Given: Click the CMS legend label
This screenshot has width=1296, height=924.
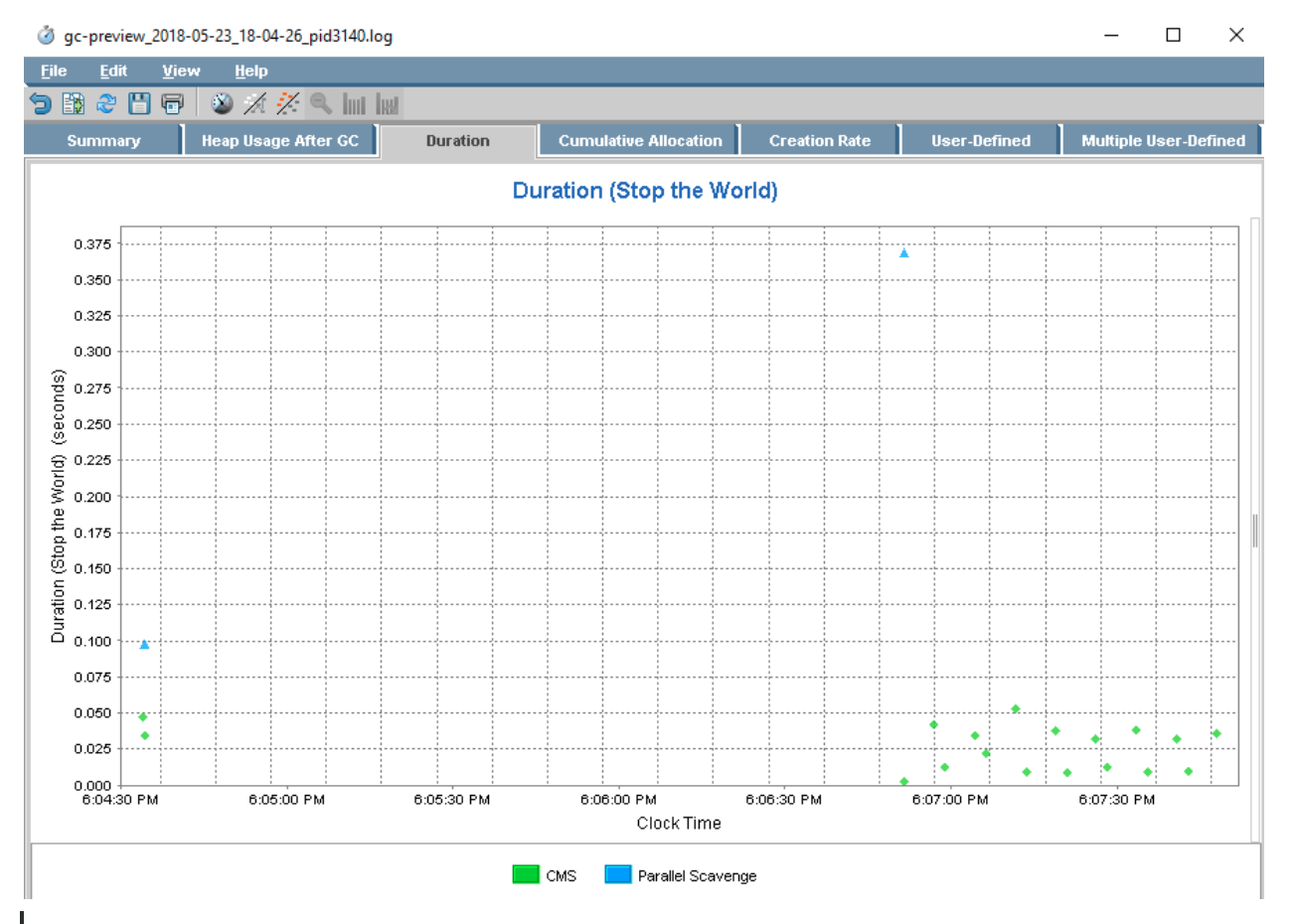Looking at the screenshot, I should point(562,875).
